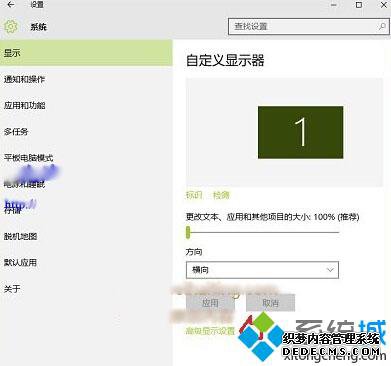Minimize the settings window
The width and height of the screenshot is (391, 366).
click(x=334, y=5)
